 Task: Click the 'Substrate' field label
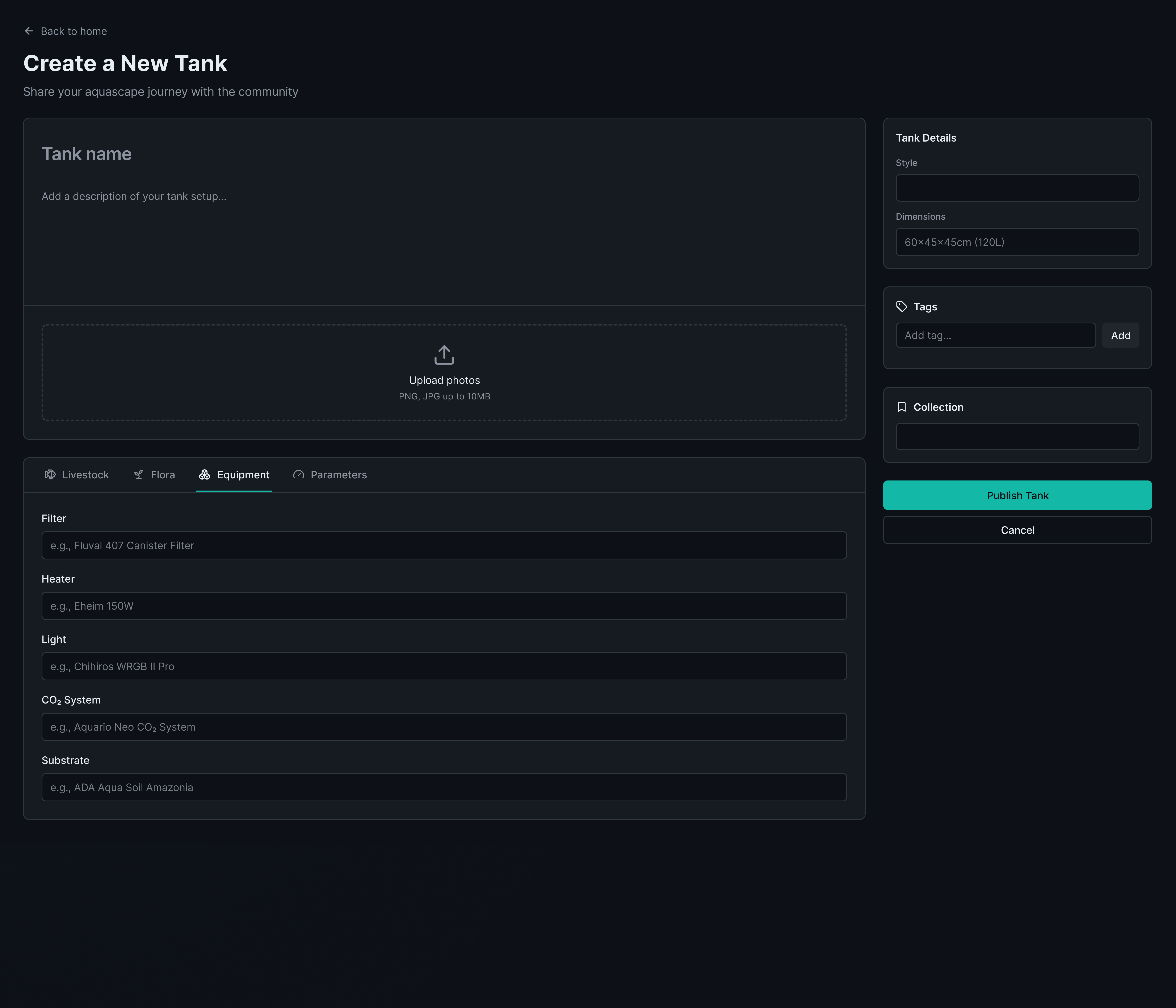tap(65, 761)
